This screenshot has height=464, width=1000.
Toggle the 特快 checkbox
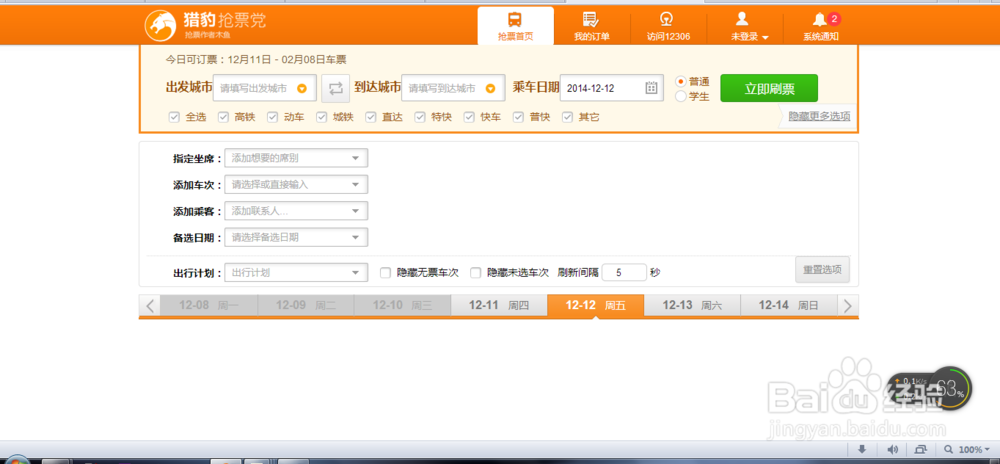(420, 117)
